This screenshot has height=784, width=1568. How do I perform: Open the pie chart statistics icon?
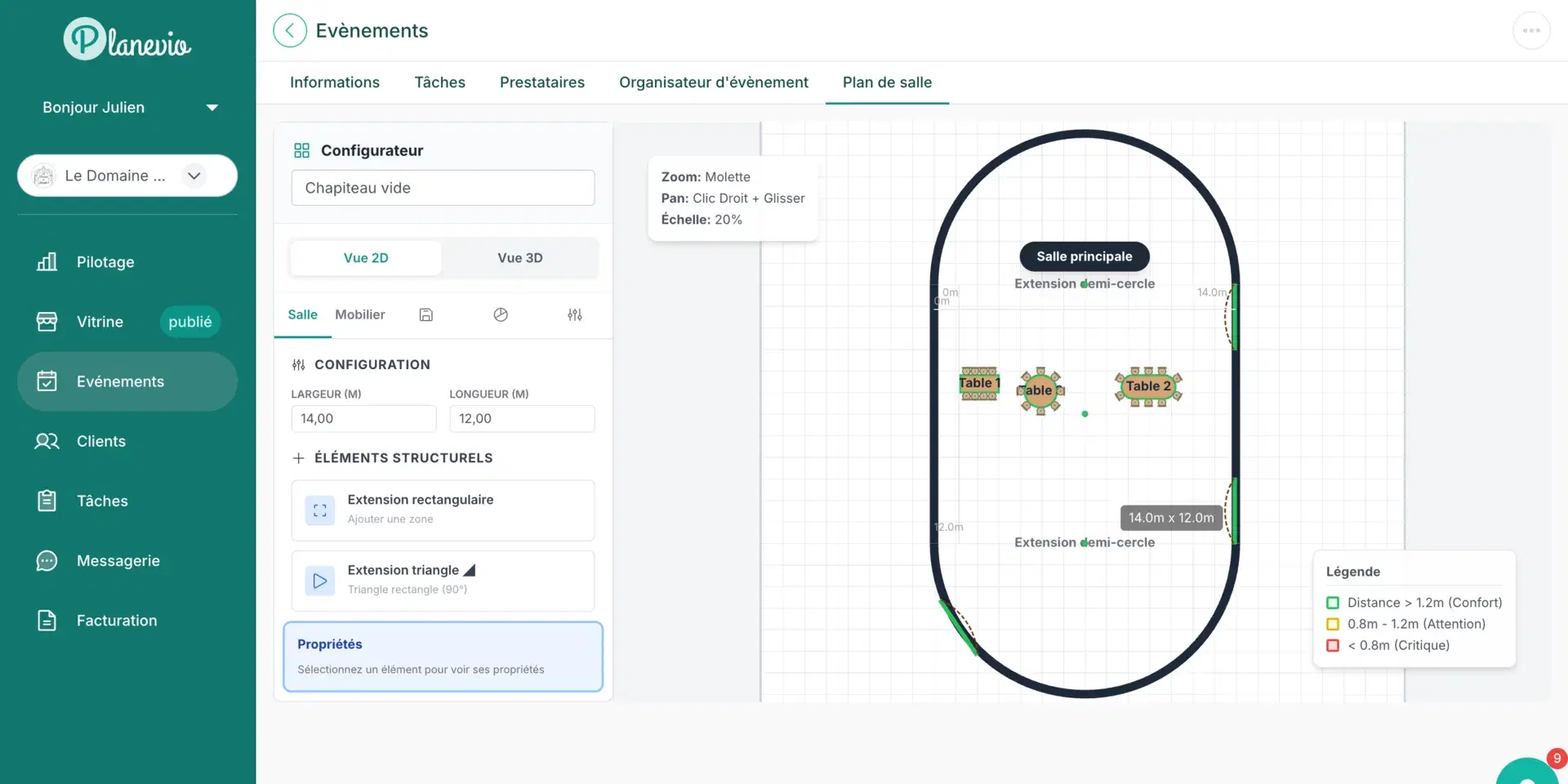tap(501, 315)
